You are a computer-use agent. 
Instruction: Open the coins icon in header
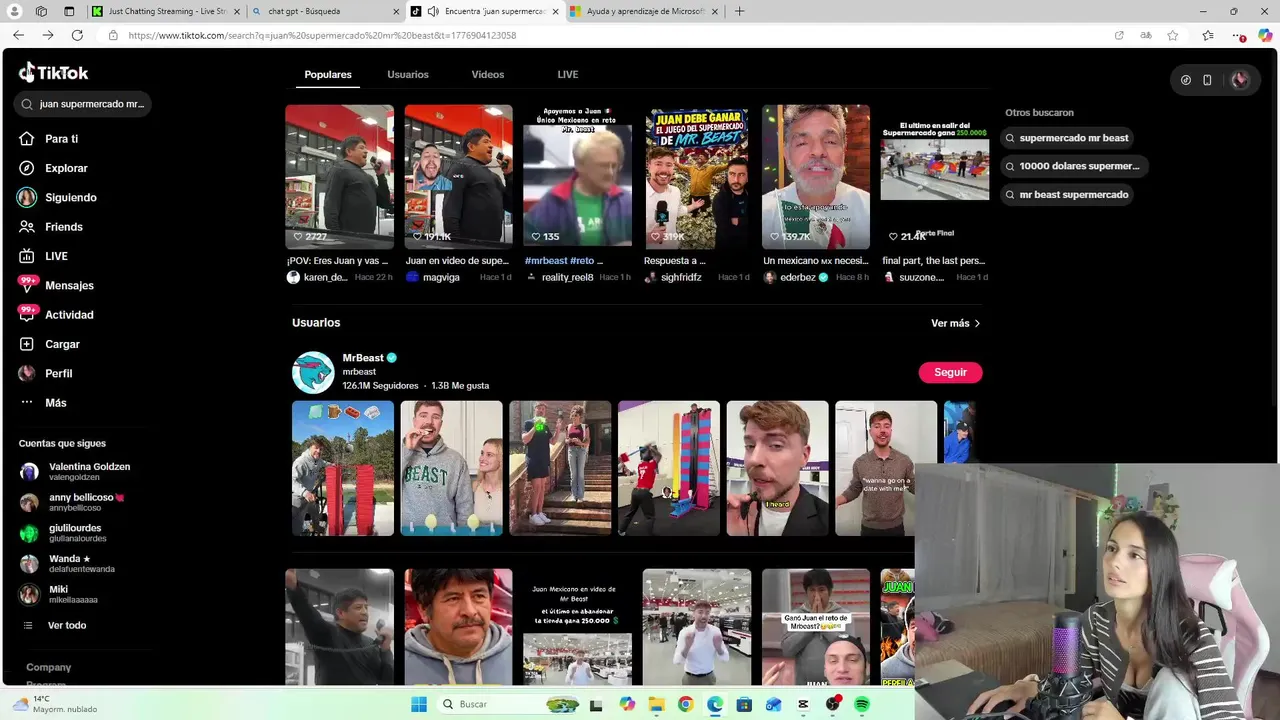(1186, 80)
